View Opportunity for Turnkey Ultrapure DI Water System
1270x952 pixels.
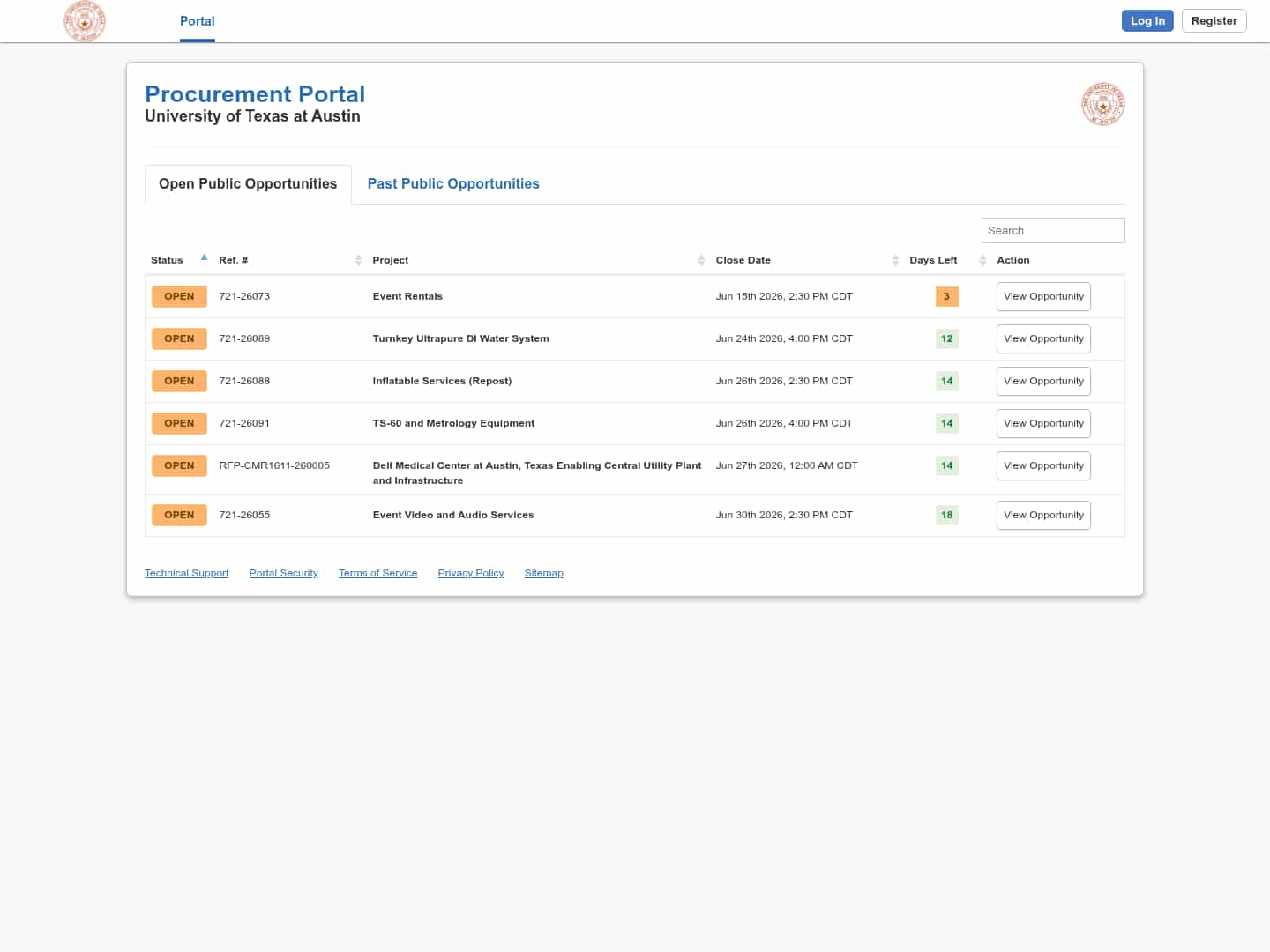click(x=1043, y=339)
